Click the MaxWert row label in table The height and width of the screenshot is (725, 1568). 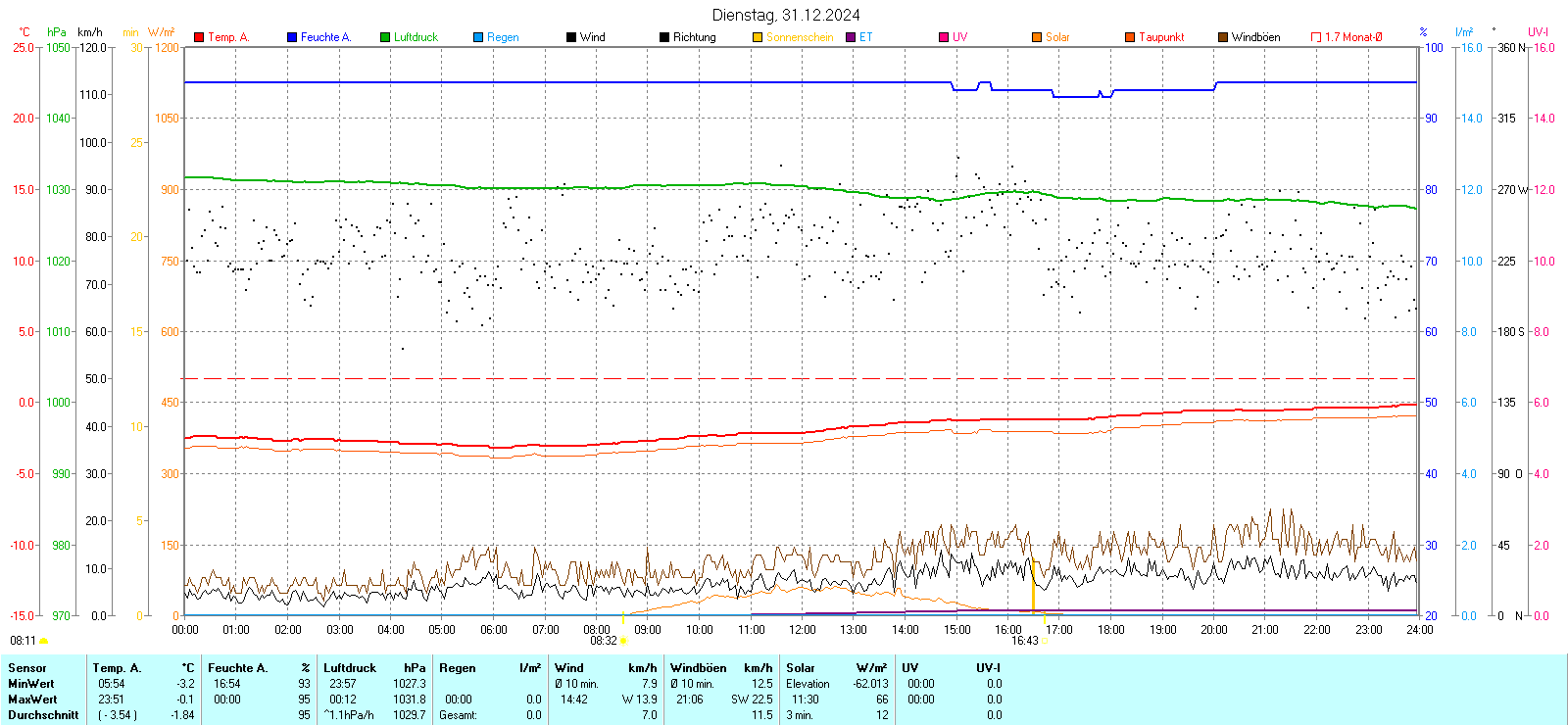coord(32,700)
